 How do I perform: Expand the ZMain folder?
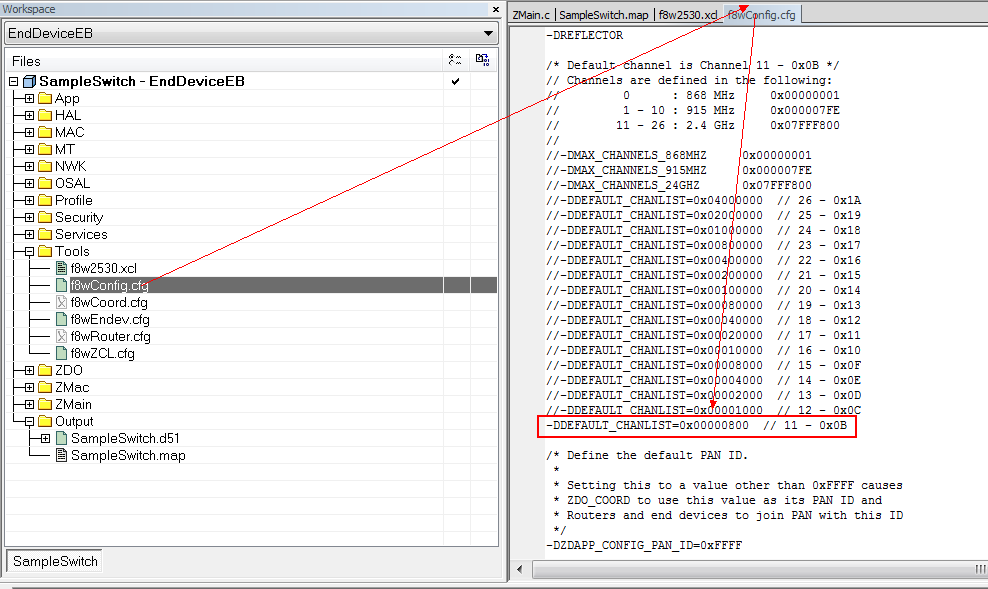click(x=30, y=405)
